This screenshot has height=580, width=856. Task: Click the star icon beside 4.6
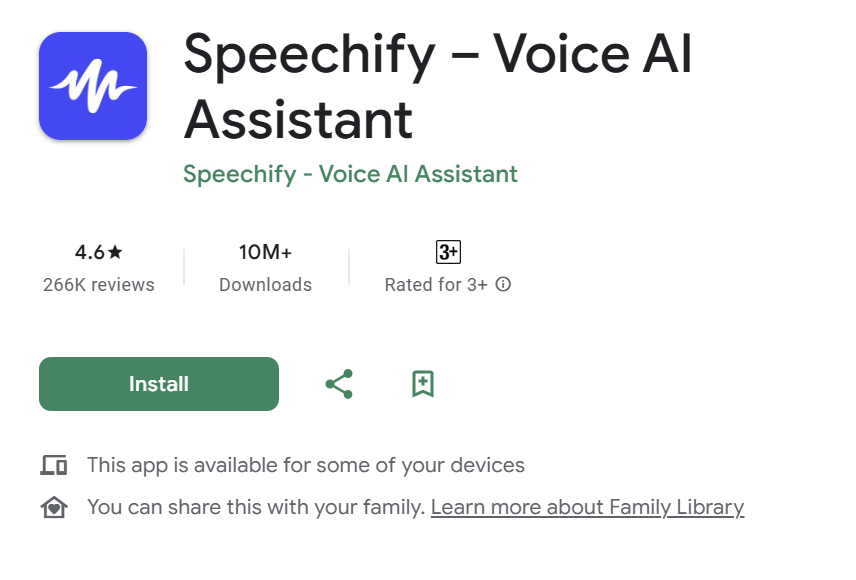[115, 252]
